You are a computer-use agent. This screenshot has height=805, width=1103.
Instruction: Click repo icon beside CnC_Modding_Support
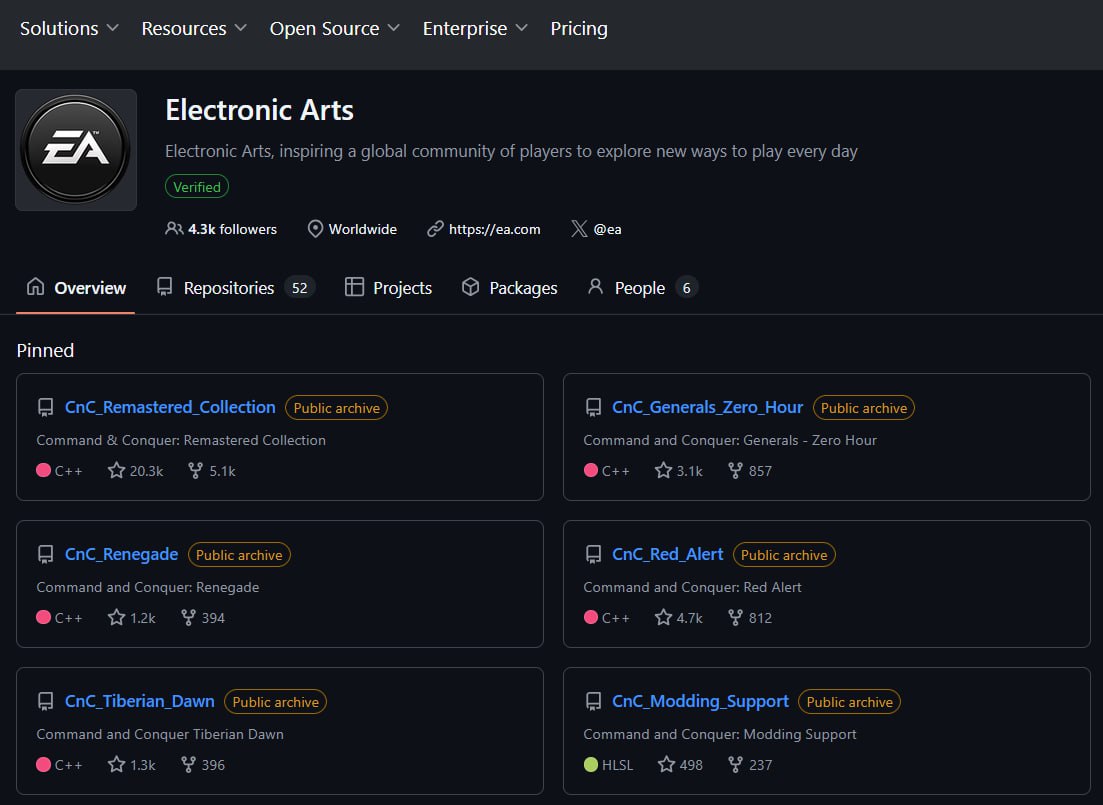(x=593, y=702)
